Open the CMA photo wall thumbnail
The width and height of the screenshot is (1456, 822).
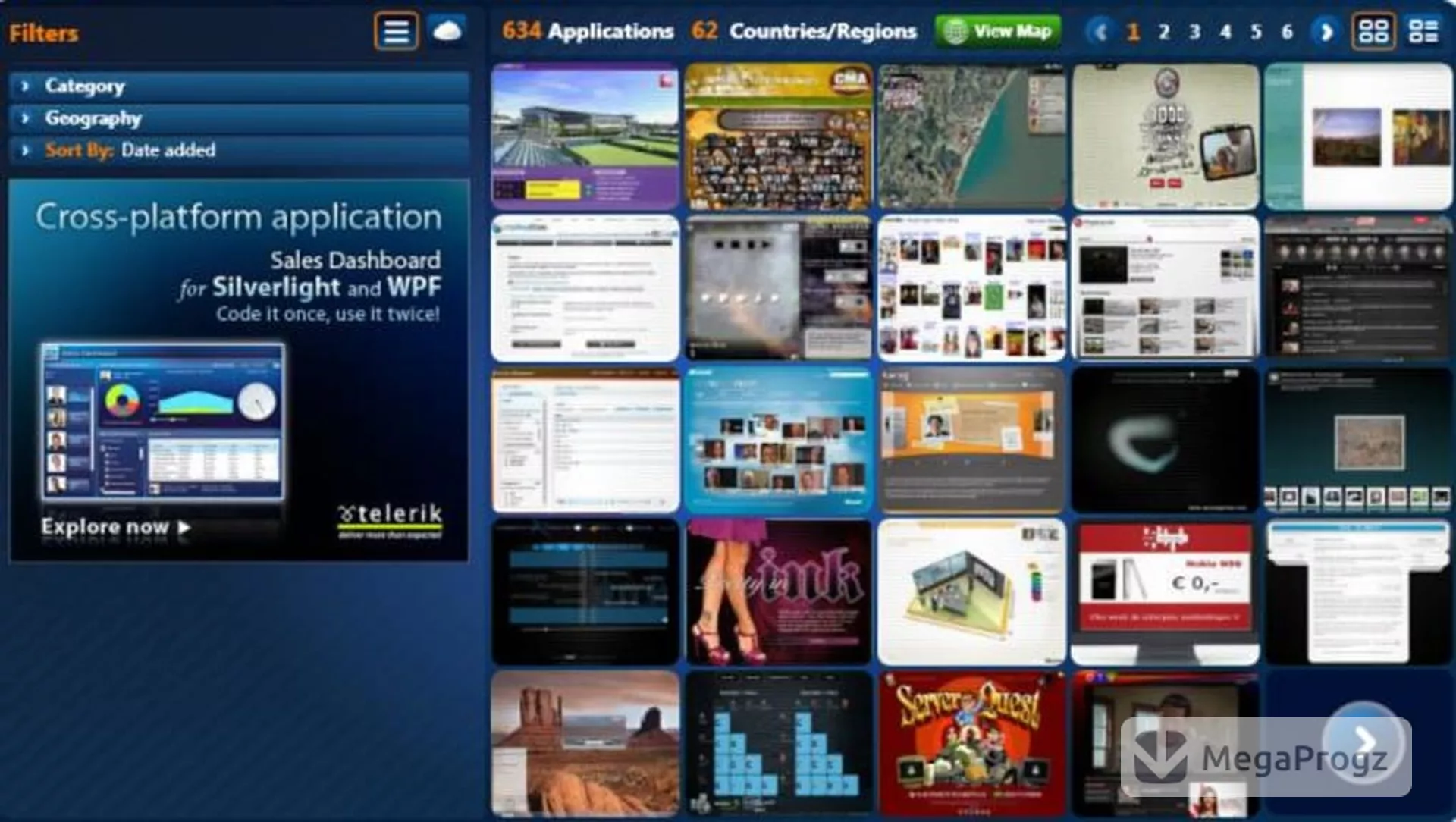[779, 136]
